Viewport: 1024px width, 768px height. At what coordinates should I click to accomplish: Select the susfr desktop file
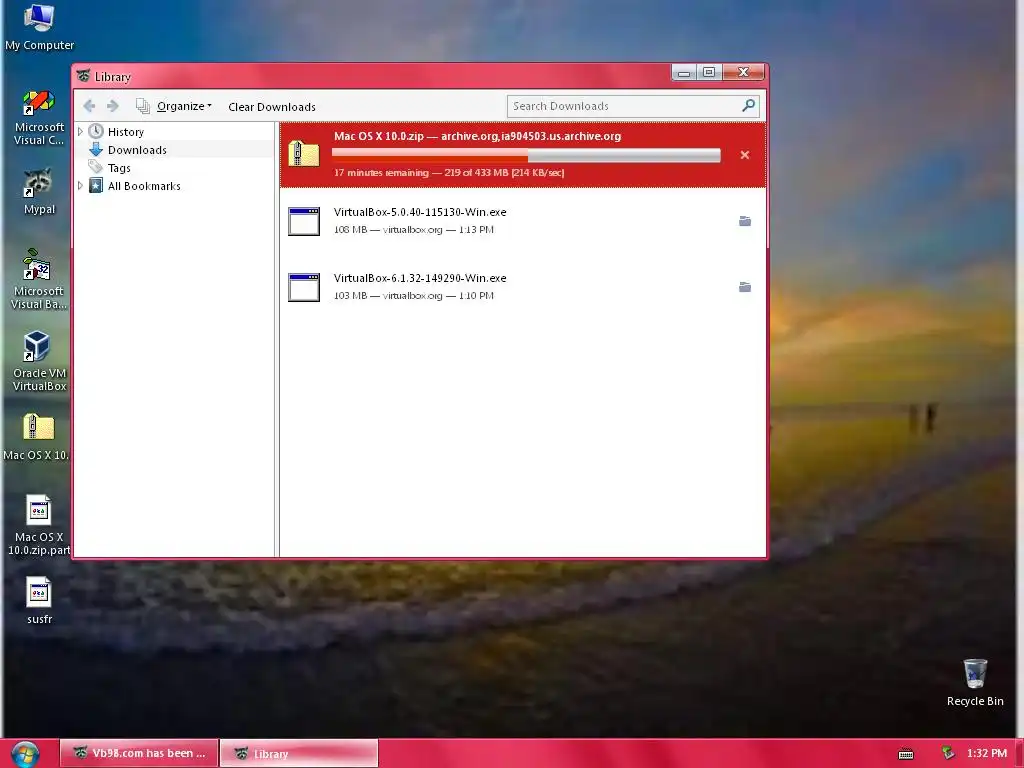click(x=39, y=600)
